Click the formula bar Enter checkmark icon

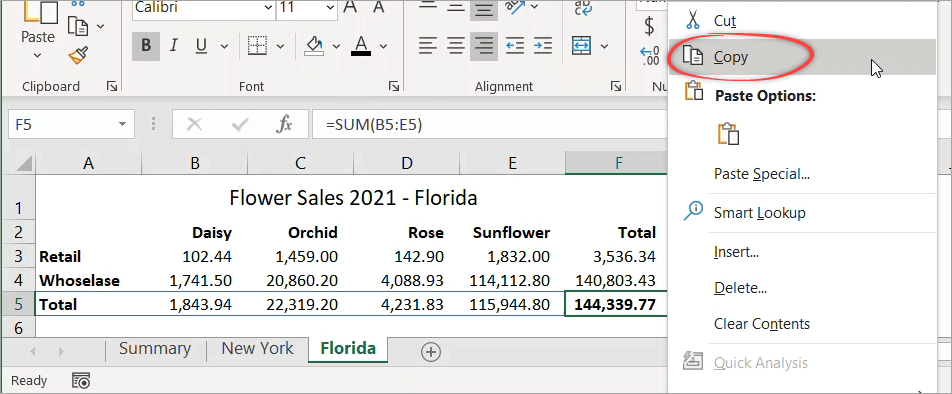240,125
